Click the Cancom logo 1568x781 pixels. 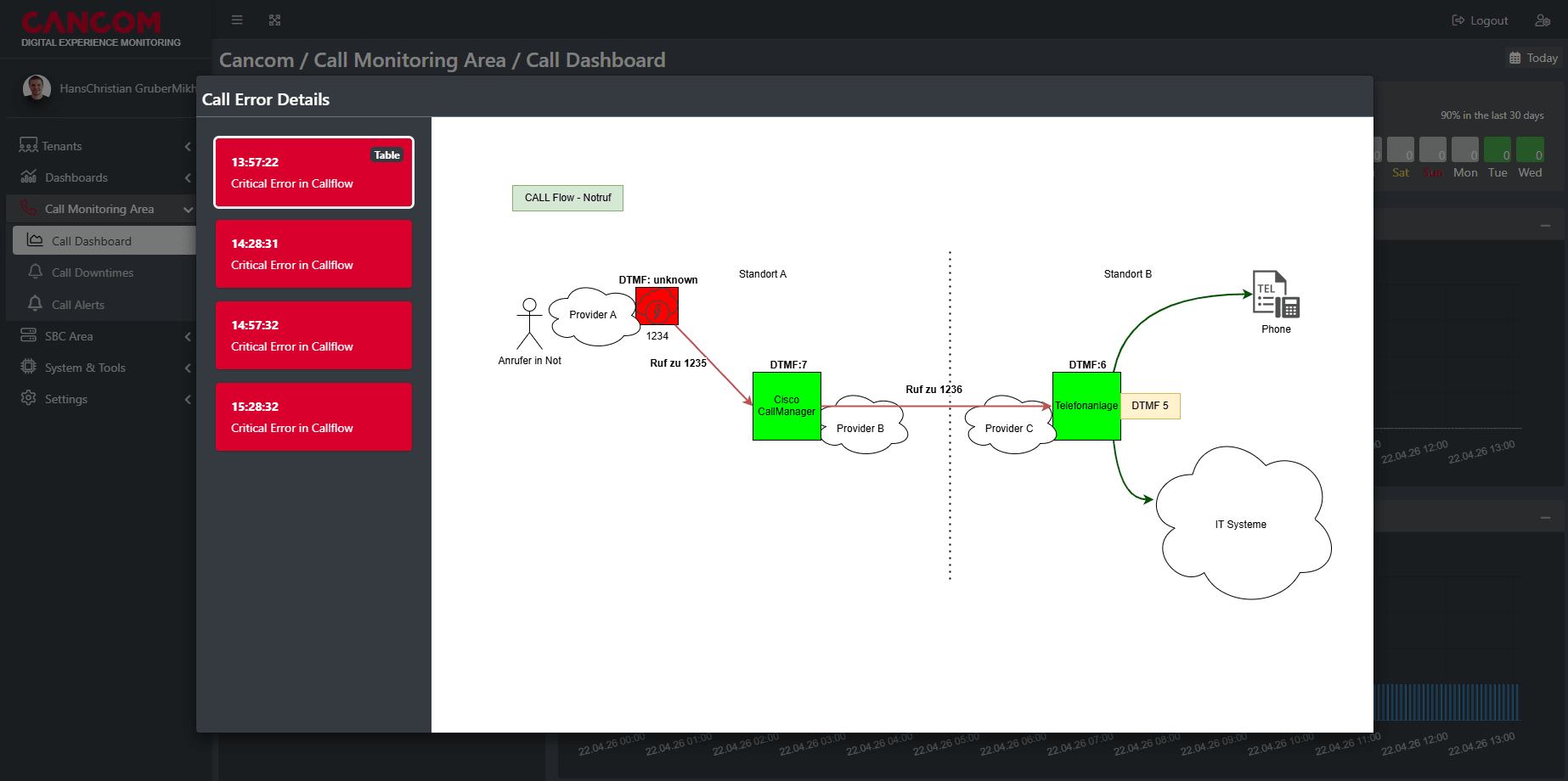click(100, 28)
